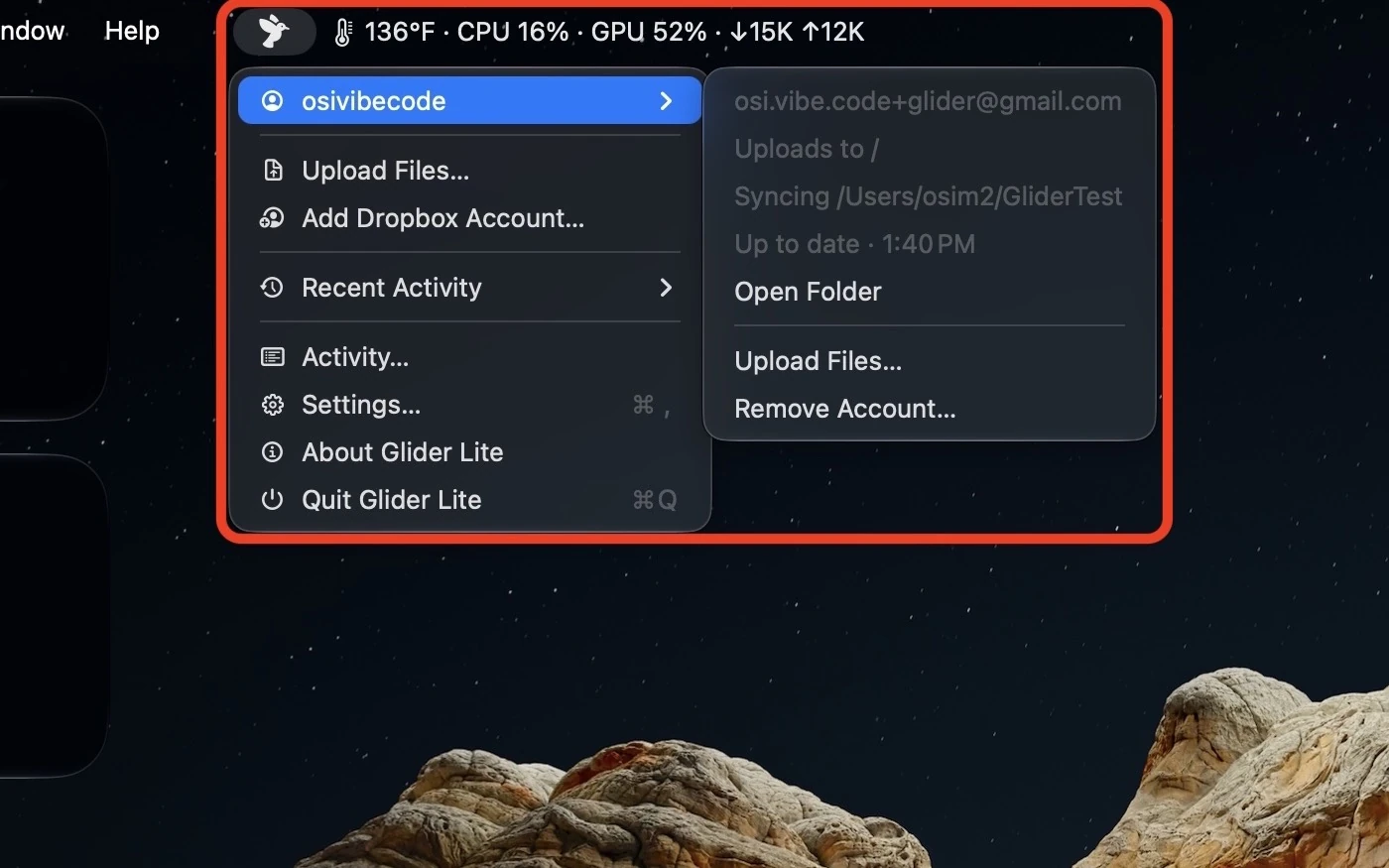
Task: Choose Upload Files… below the osivibecode row
Action: (469, 171)
